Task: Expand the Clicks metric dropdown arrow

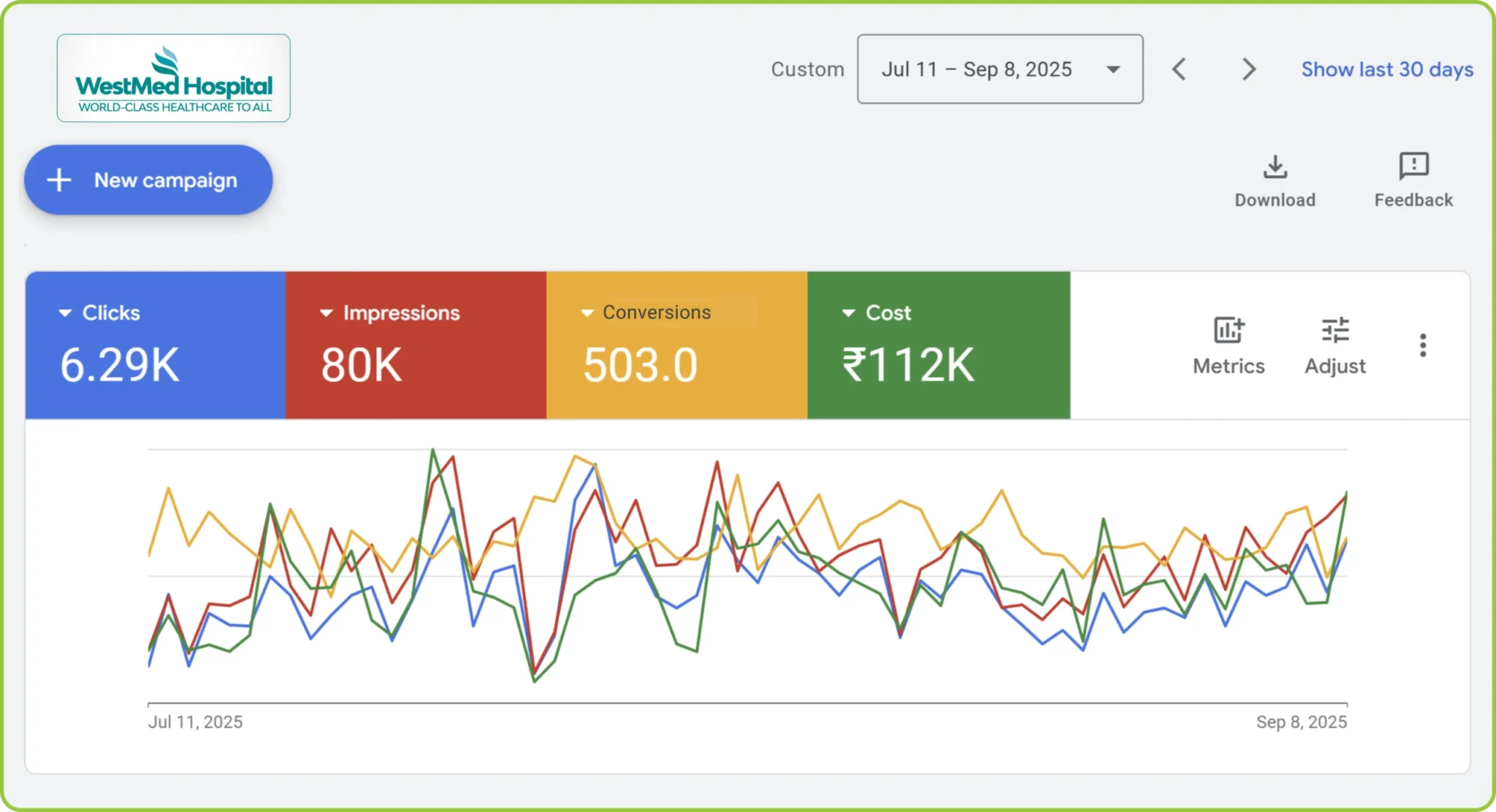Action: [x=65, y=313]
